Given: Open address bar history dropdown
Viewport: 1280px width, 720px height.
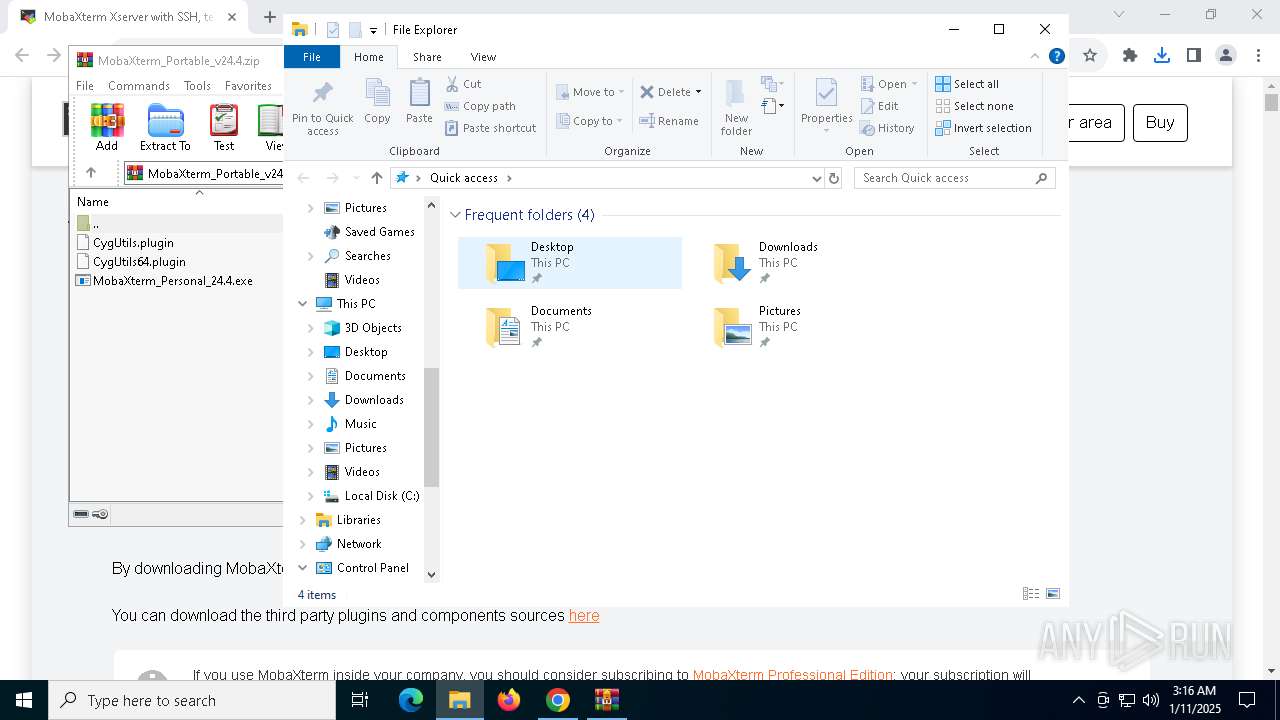Looking at the screenshot, I should coord(817,178).
